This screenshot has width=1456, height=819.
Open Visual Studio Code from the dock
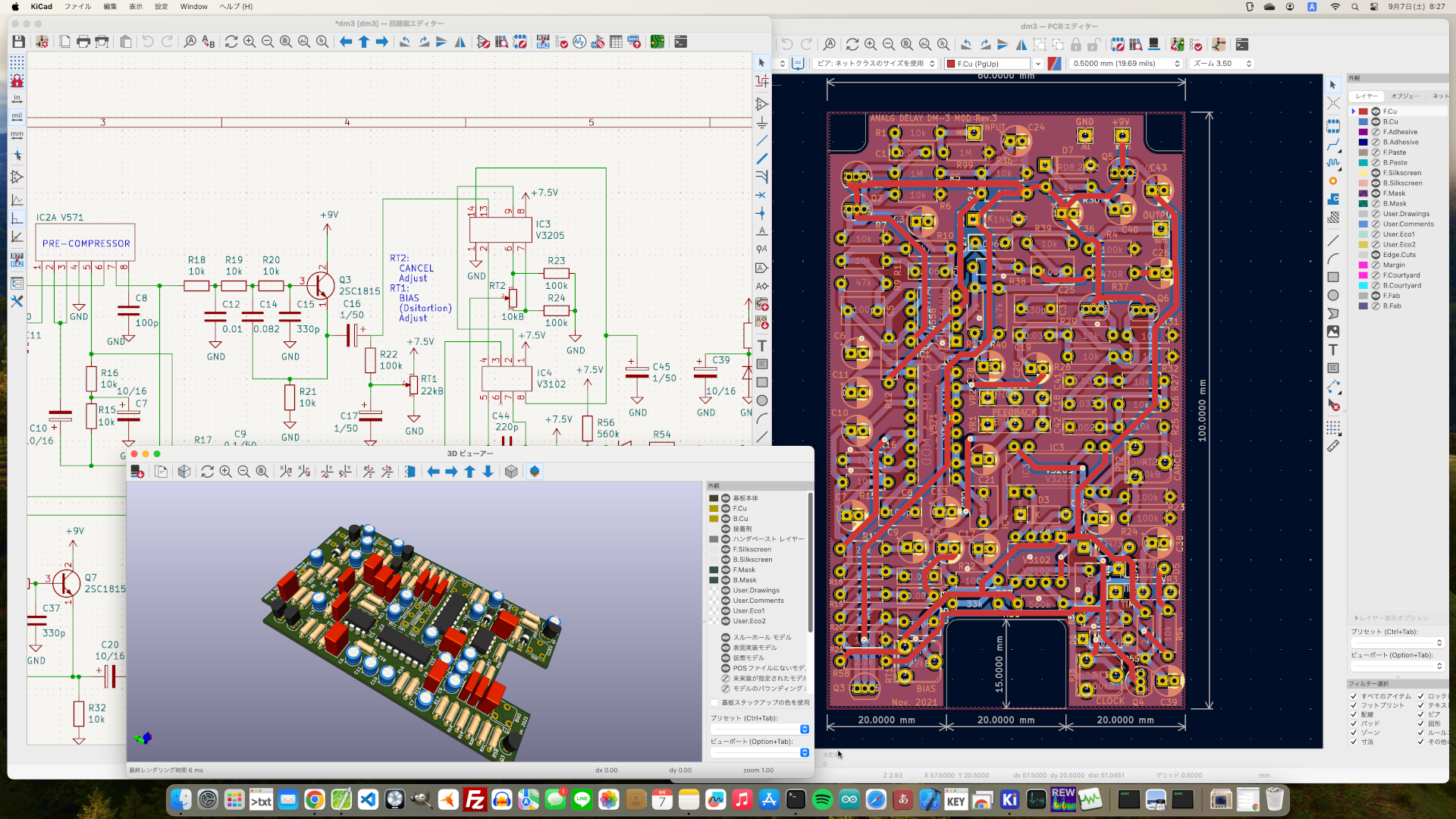(368, 799)
